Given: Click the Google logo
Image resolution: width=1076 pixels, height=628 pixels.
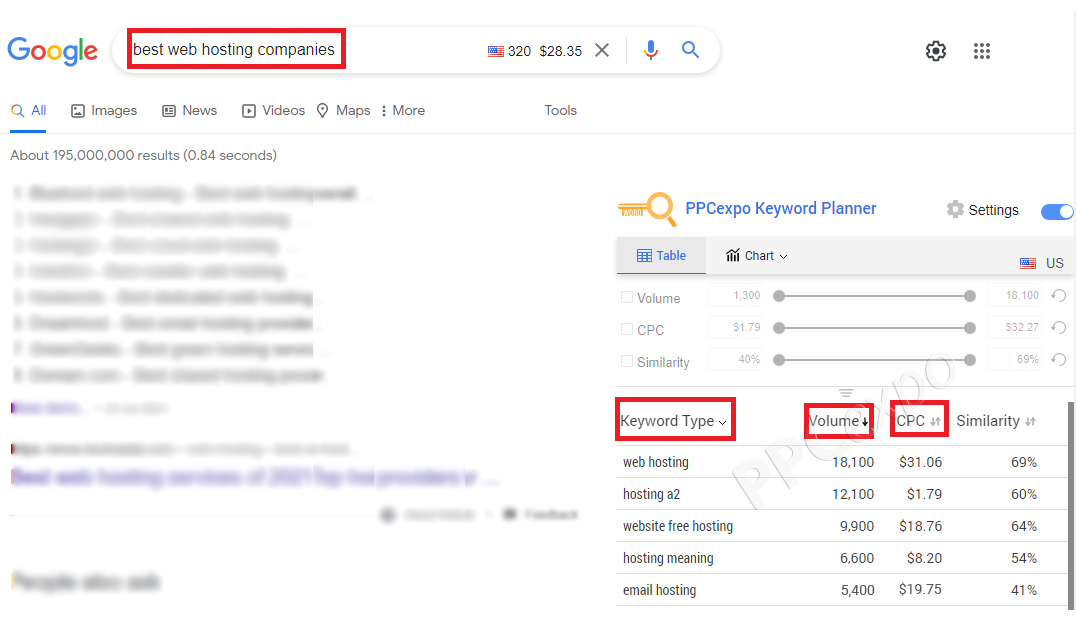Looking at the screenshot, I should pyautogui.click(x=52, y=51).
